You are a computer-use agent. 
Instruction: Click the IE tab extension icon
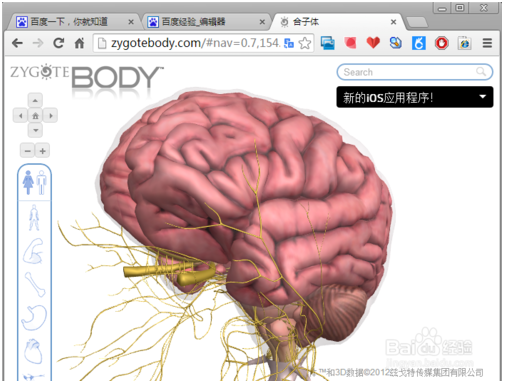point(465,43)
